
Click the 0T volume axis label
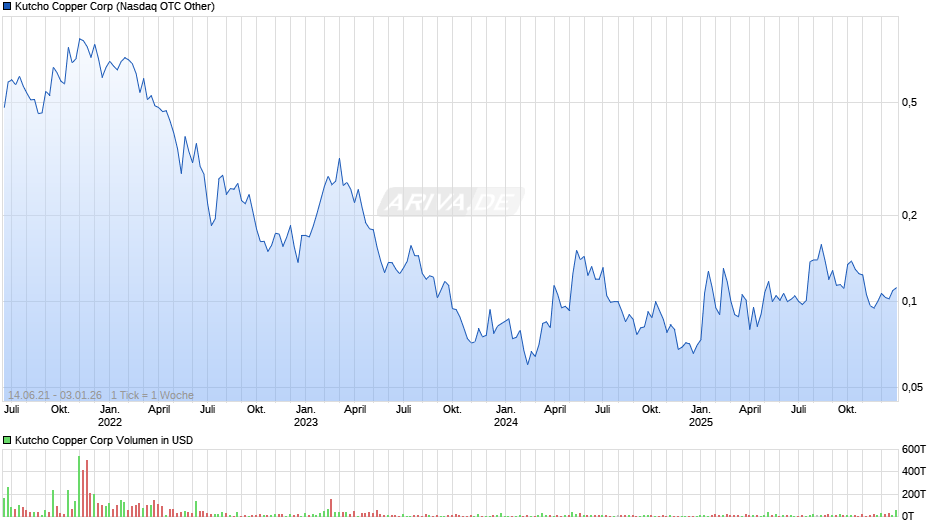908,516
